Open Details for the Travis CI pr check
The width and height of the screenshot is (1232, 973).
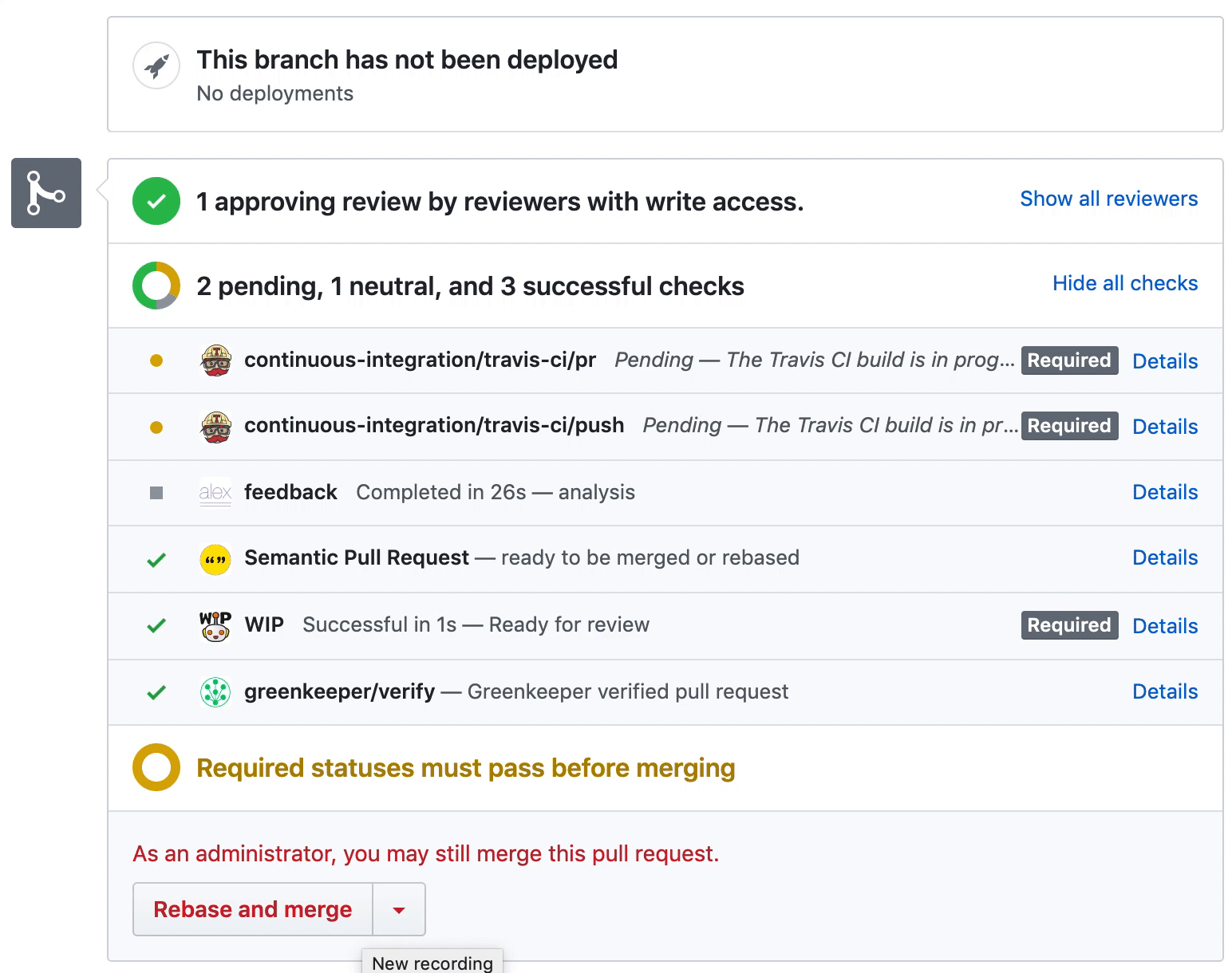coord(1165,360)
